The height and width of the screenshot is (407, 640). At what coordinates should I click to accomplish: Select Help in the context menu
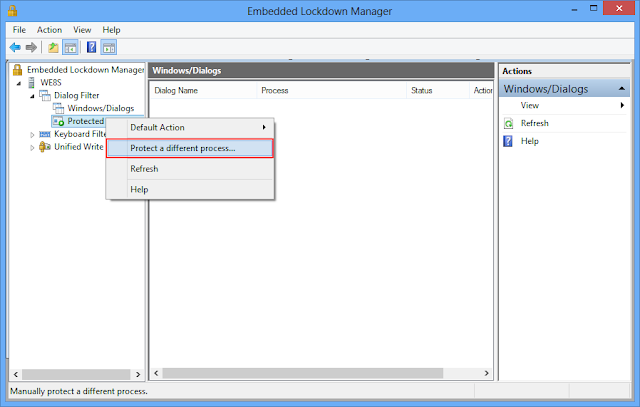pyautogui.click(x=190, y=189)
